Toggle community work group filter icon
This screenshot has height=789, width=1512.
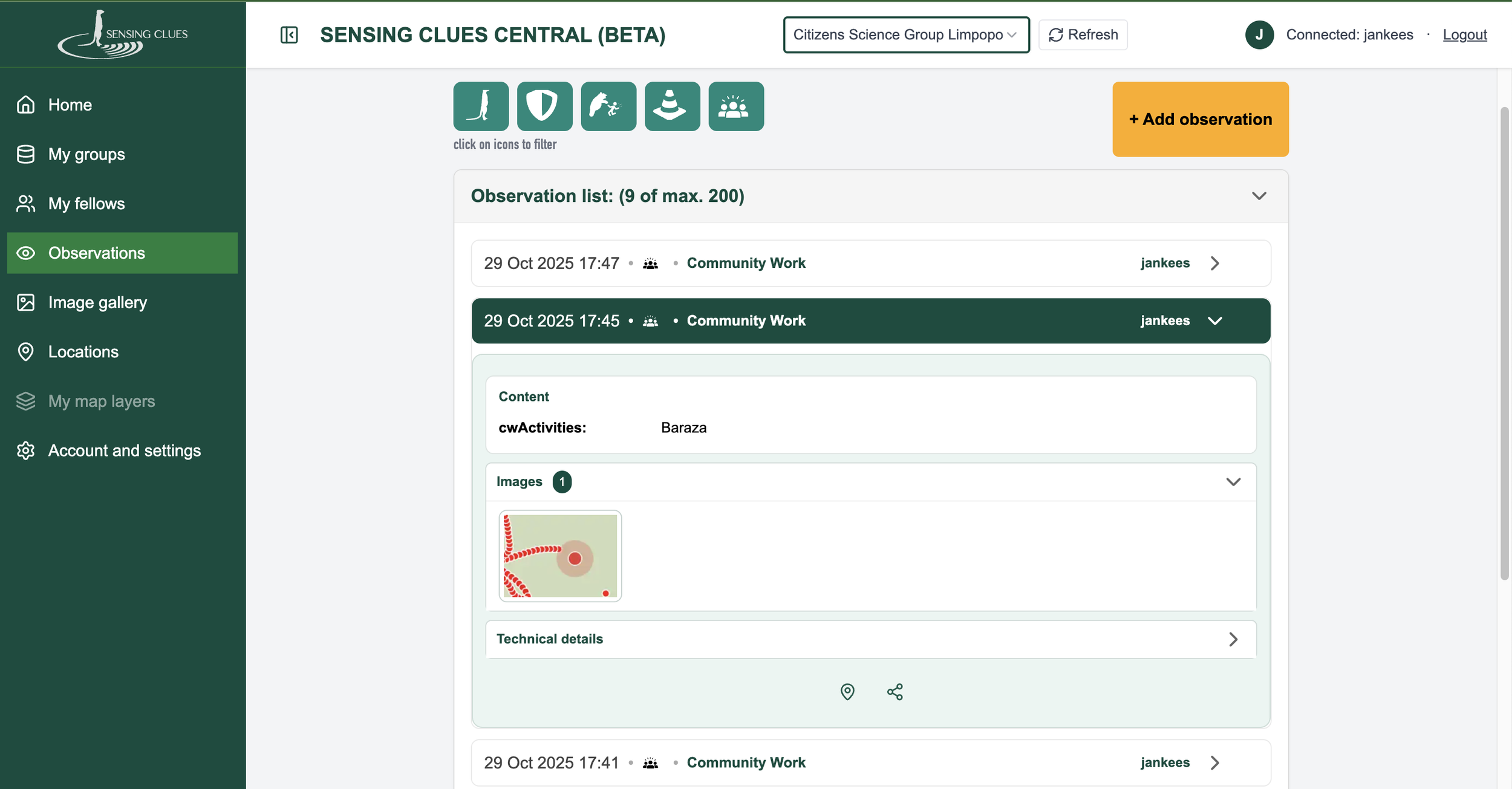click(736, 106)
